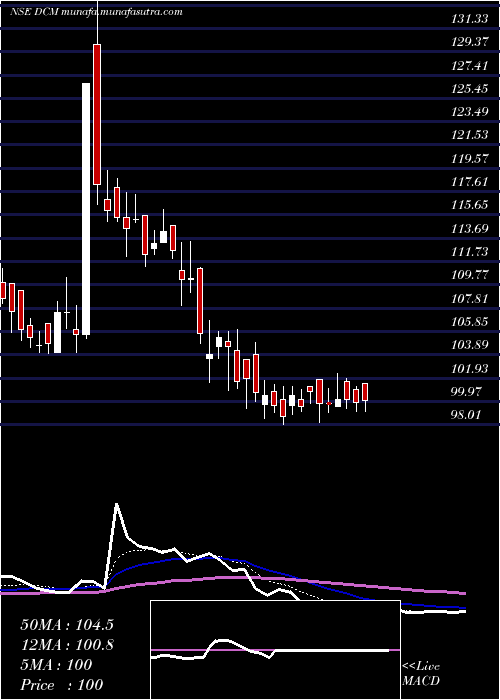Click the 5MA : 100 reading
The height and width of the screenshot is (700, 500).
coord(56,665)
